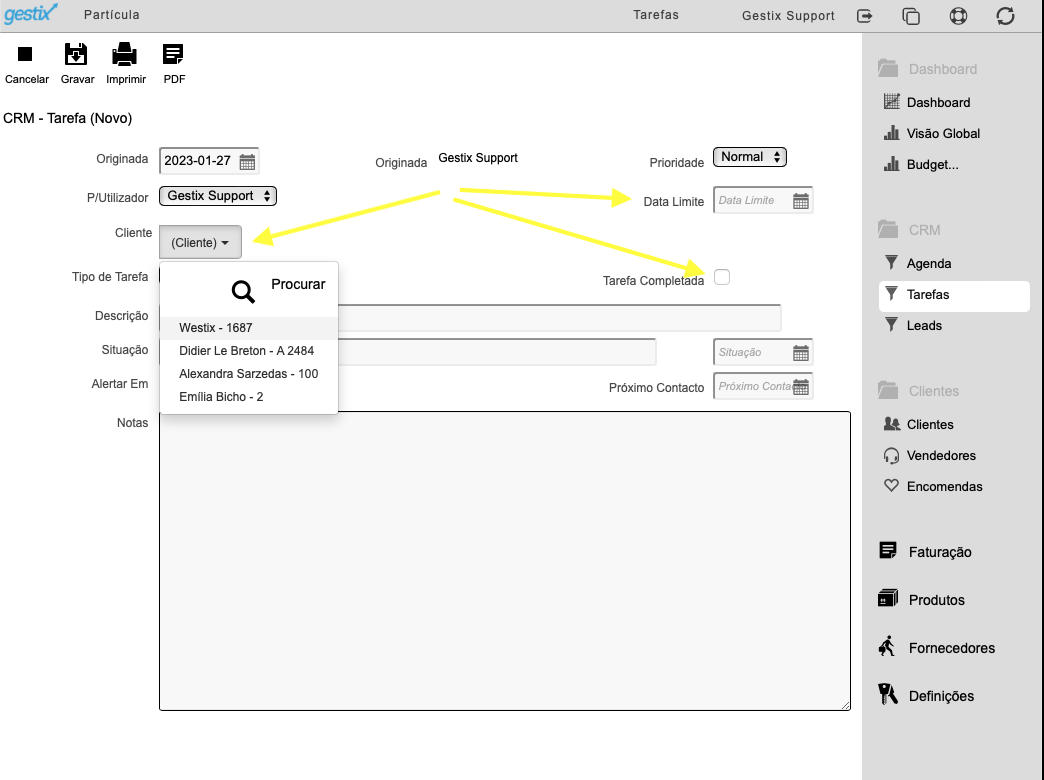Open the lifebuoy help icon
The image size is (1044, 780).
pyautogui.click(x=958, y=16)
